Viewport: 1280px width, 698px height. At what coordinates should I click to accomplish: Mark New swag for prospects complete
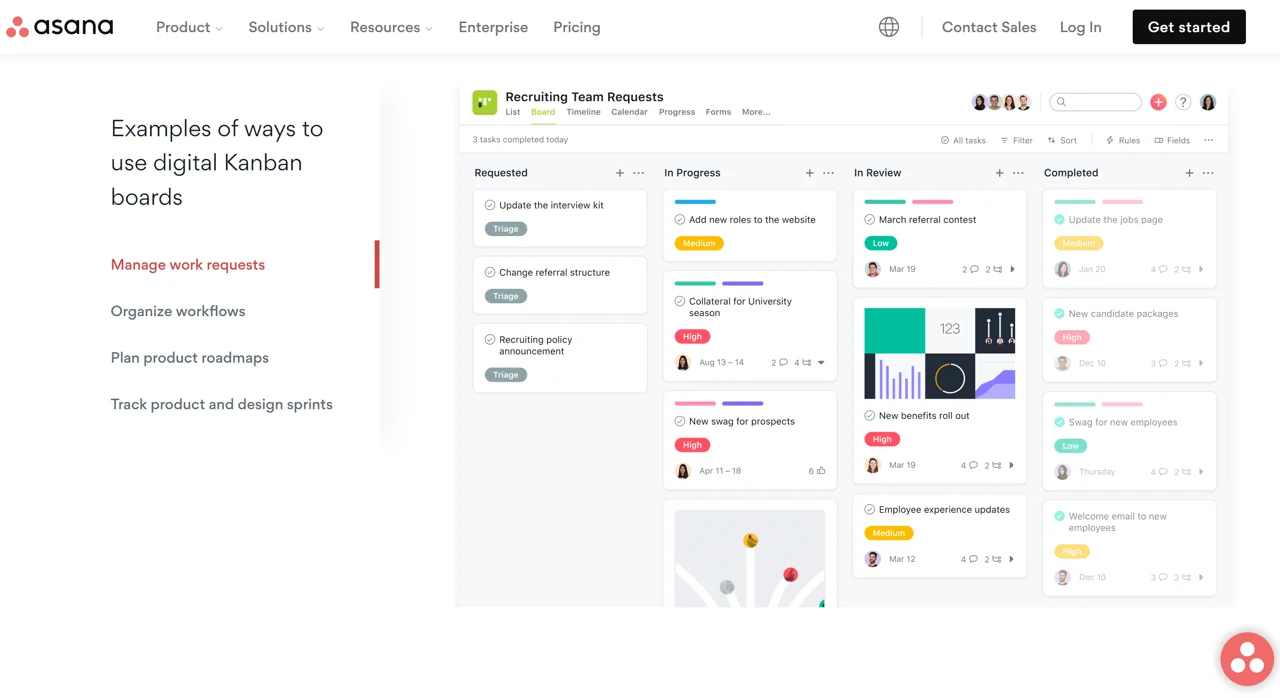[680, 421]
